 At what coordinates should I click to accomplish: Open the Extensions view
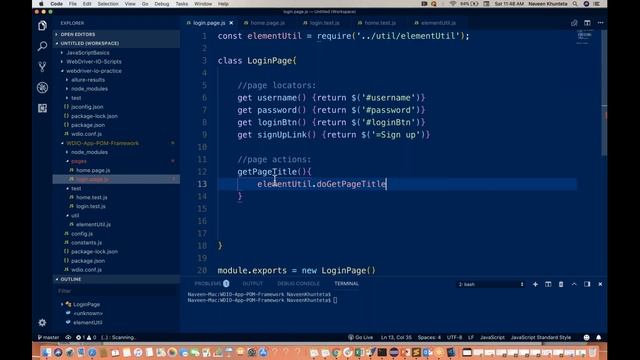[42, 108]
